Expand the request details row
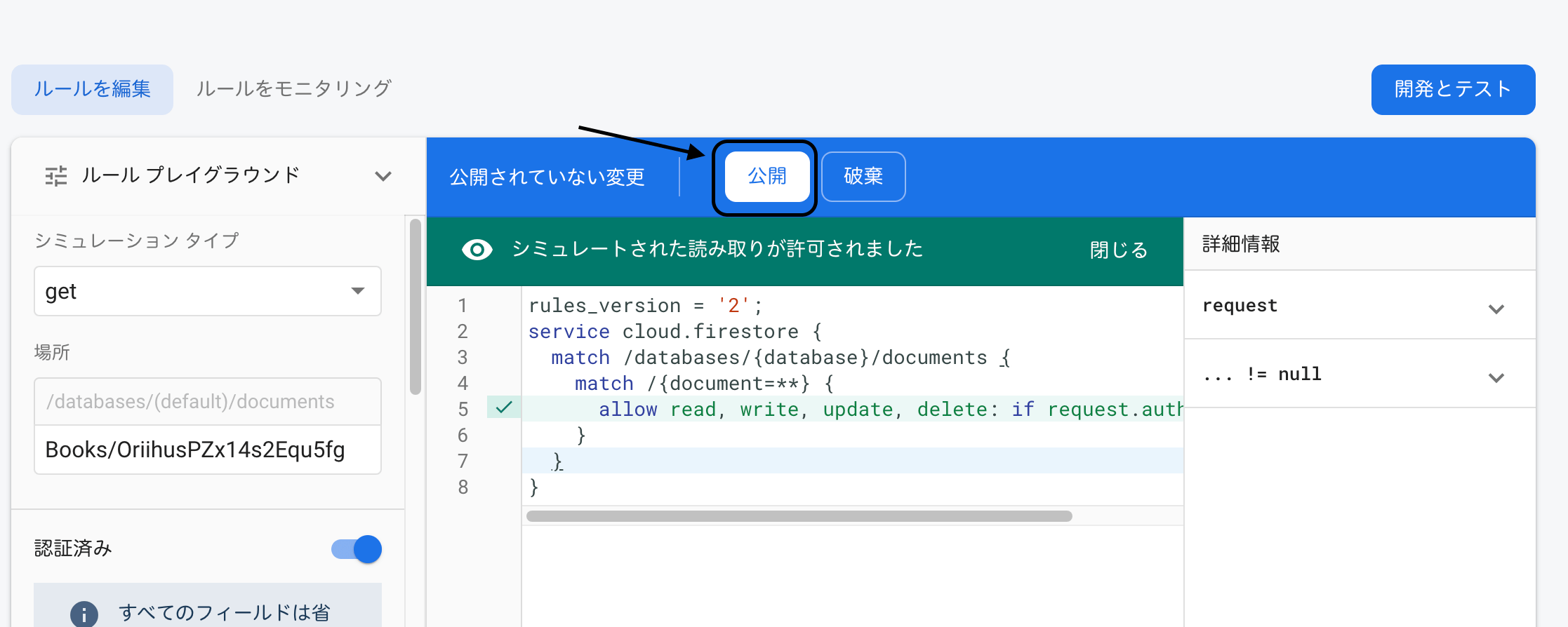This screenshot has height=627, width=1568. tap(1360, 306)
